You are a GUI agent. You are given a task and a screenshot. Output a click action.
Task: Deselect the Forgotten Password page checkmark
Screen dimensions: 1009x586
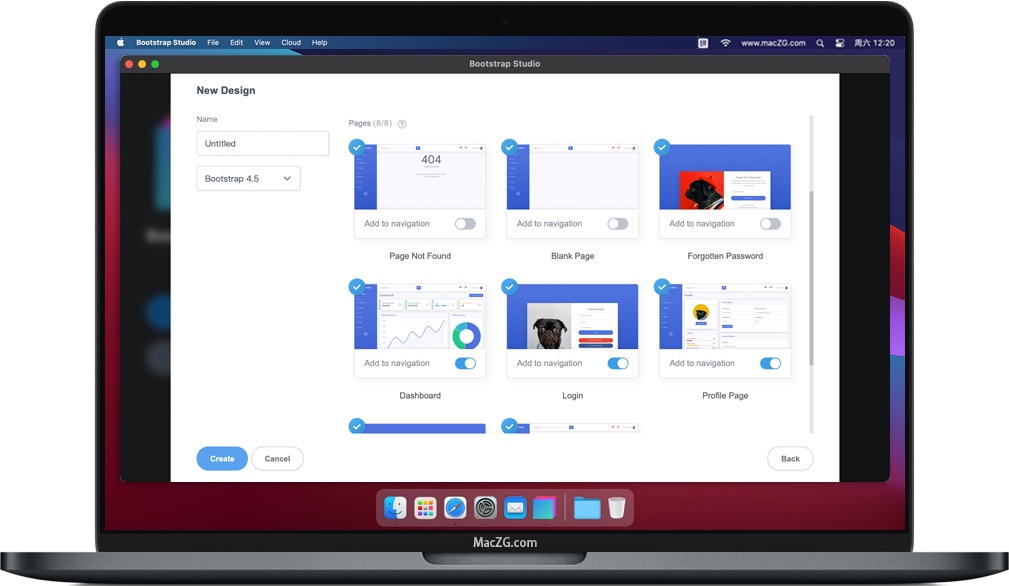(x=662, y=147)
